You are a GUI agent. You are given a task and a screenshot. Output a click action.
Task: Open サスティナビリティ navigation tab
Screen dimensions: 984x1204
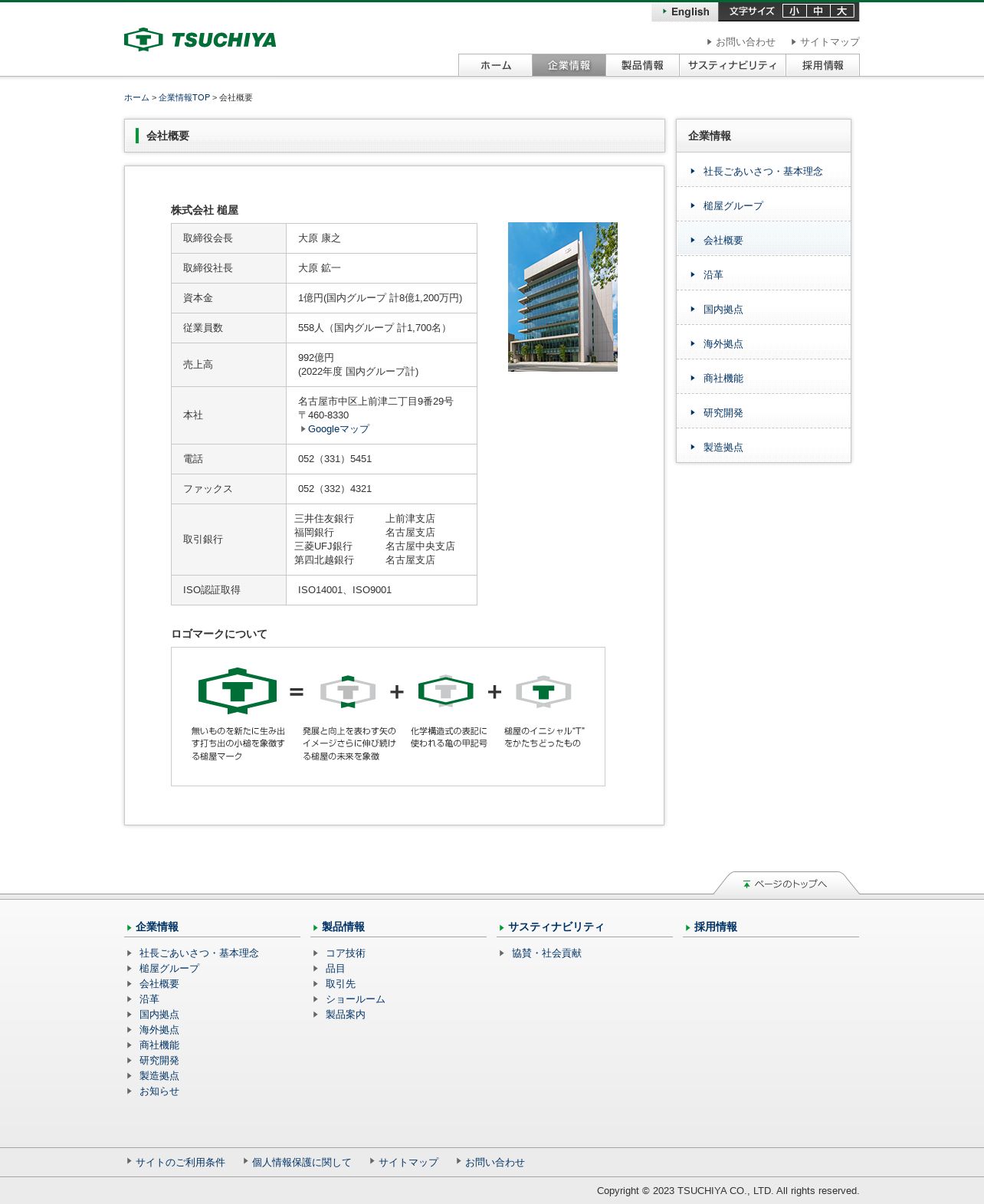[x=733, y=65]
